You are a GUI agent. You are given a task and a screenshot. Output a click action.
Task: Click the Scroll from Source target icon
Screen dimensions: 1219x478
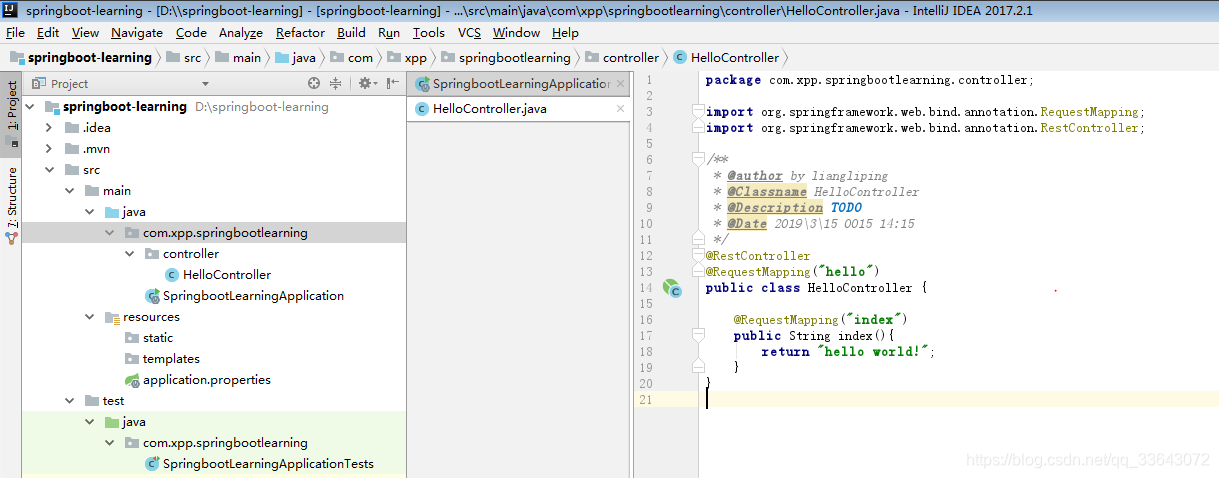tap(314, 84)
